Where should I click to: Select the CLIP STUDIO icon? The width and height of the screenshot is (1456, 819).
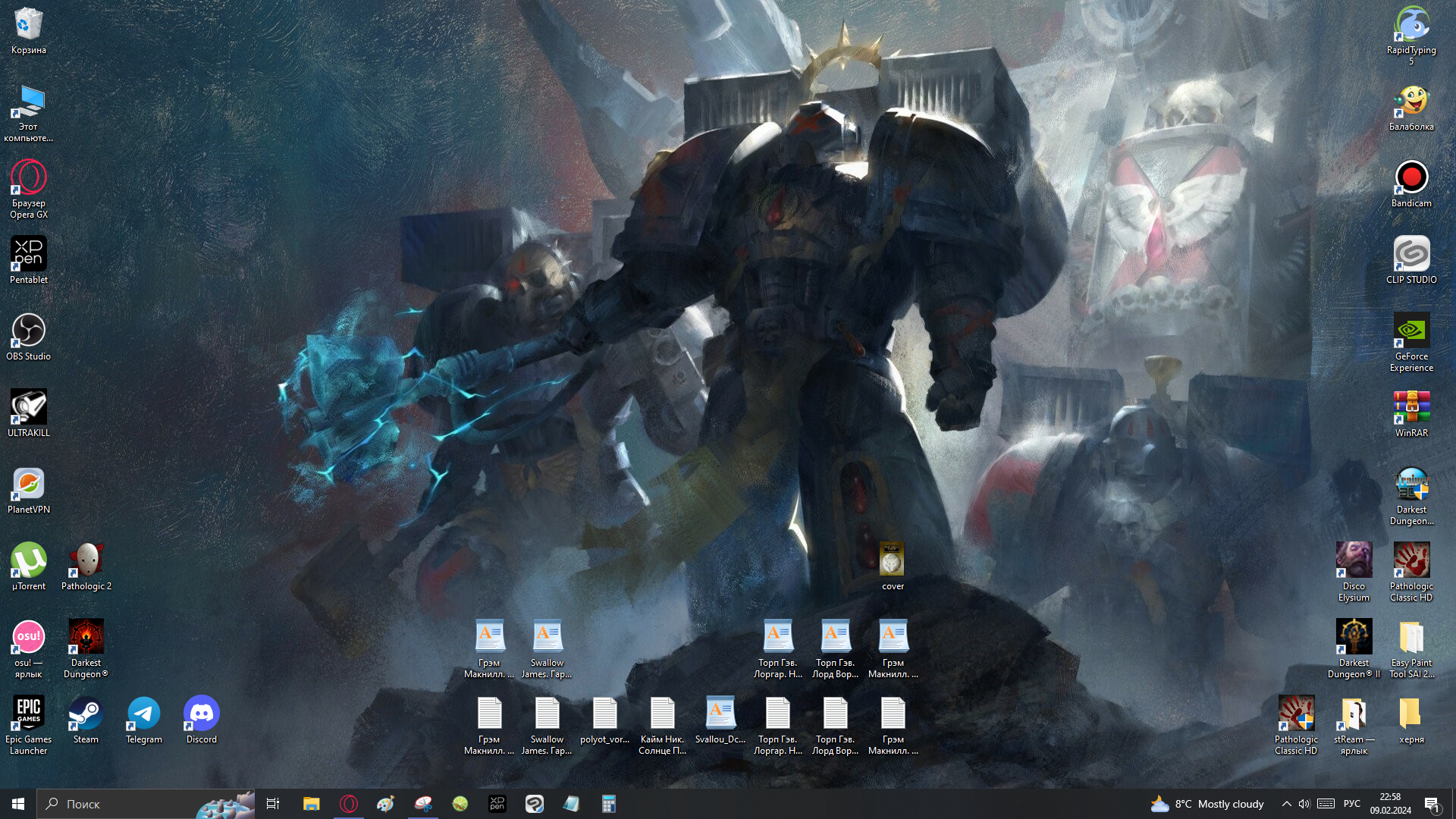point(1411,255)
